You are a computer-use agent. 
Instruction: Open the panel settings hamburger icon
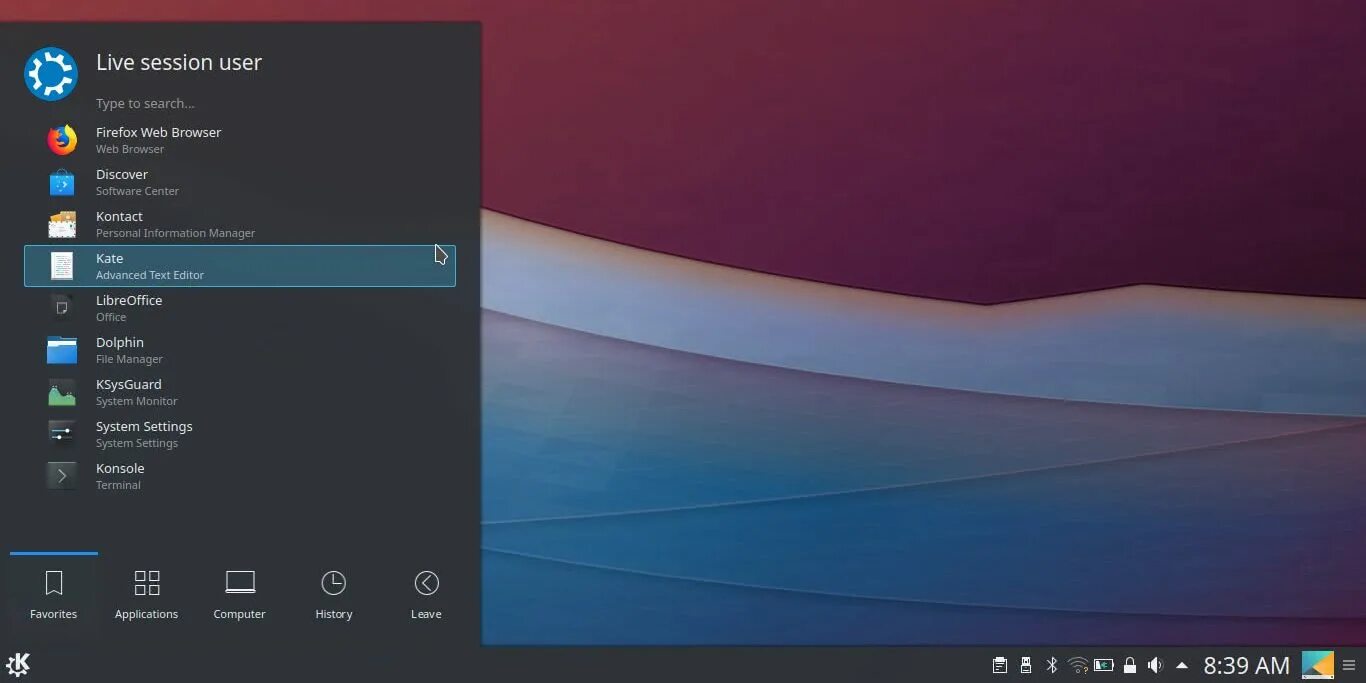coord(1350,665)
